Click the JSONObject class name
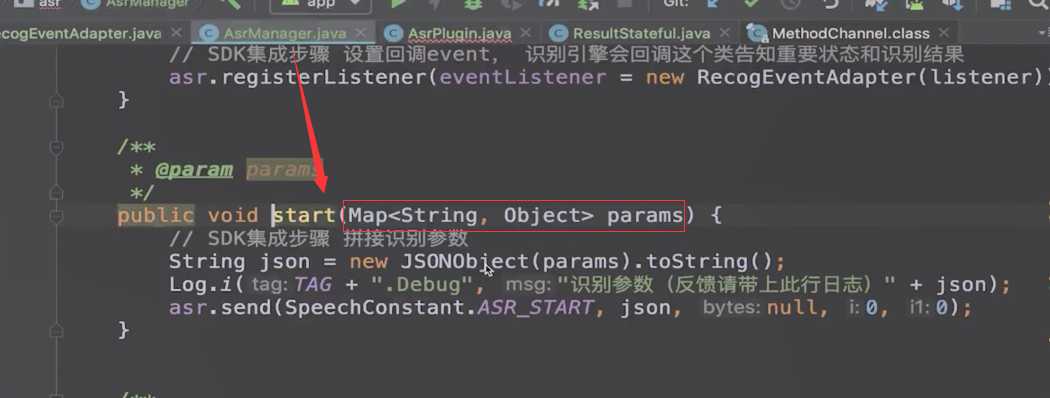 tap(465, 261)
